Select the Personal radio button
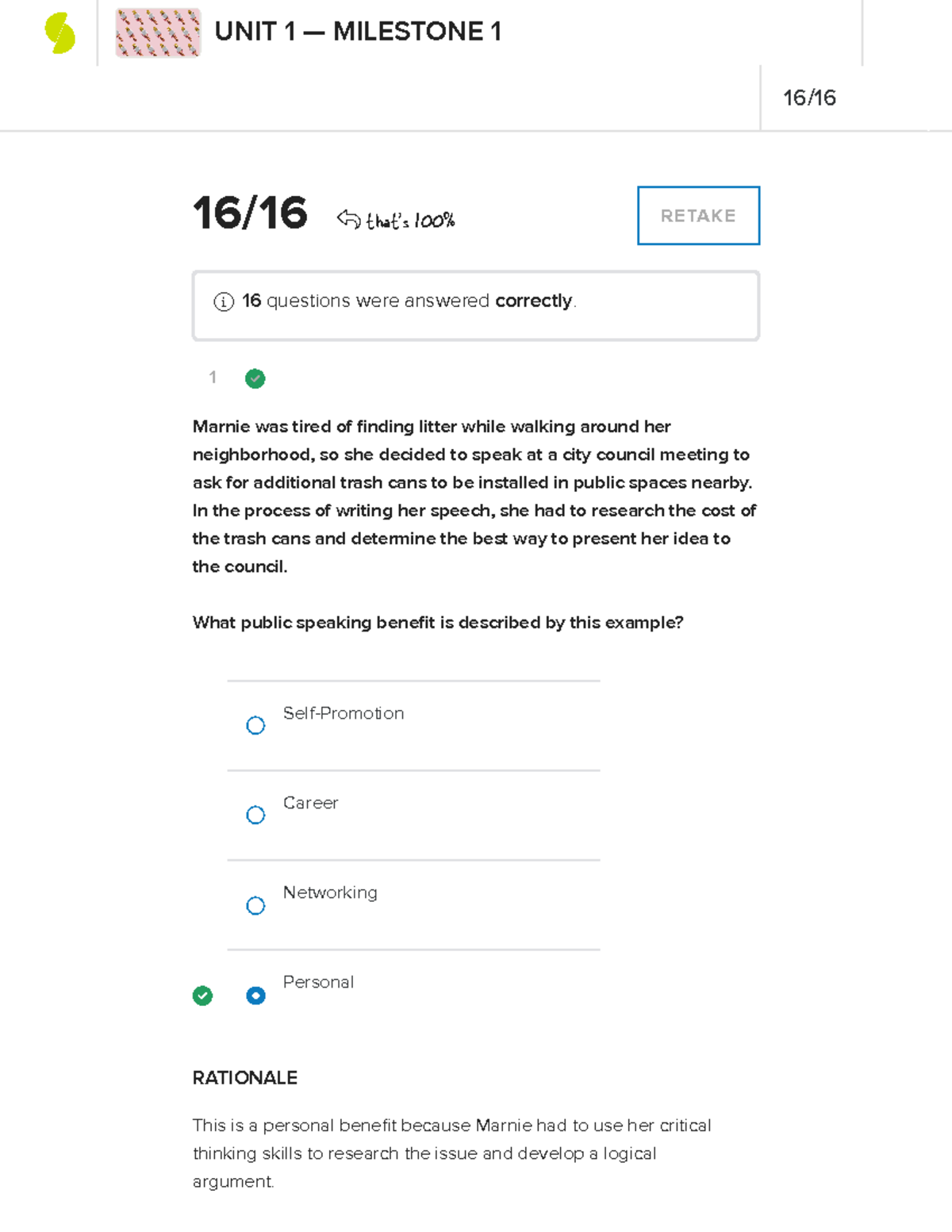 click(x=255, y=996)
